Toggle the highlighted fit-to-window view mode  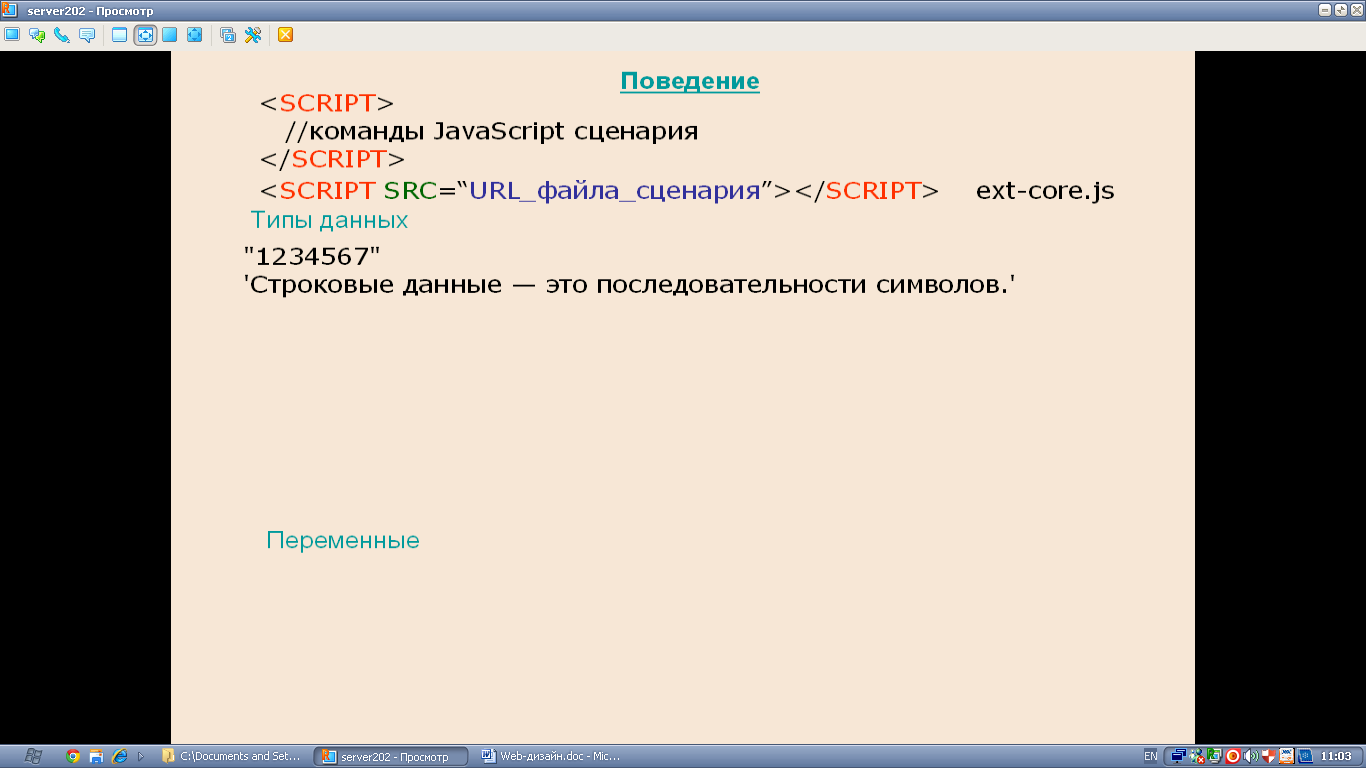[x=145, y=35]
